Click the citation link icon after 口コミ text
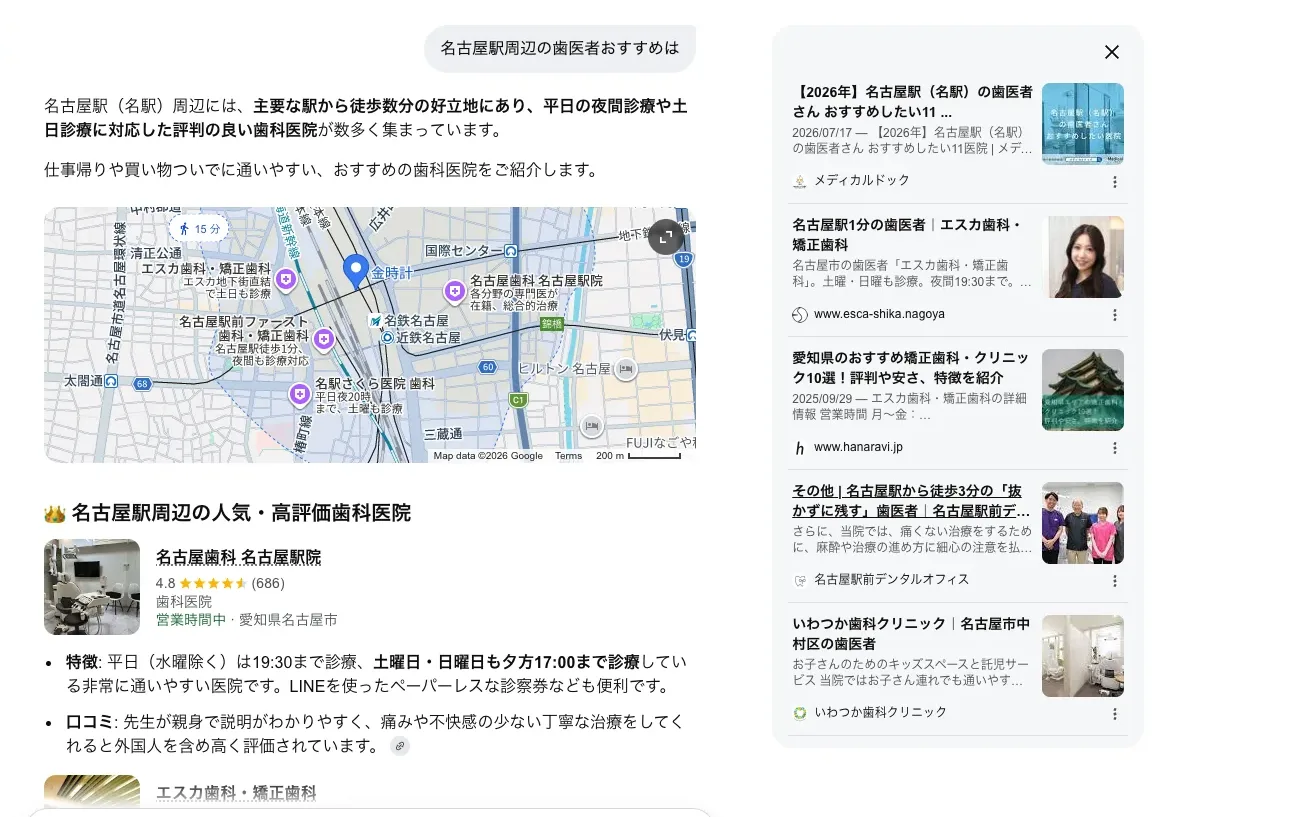The image size is (1299, 817). point(400,746)
